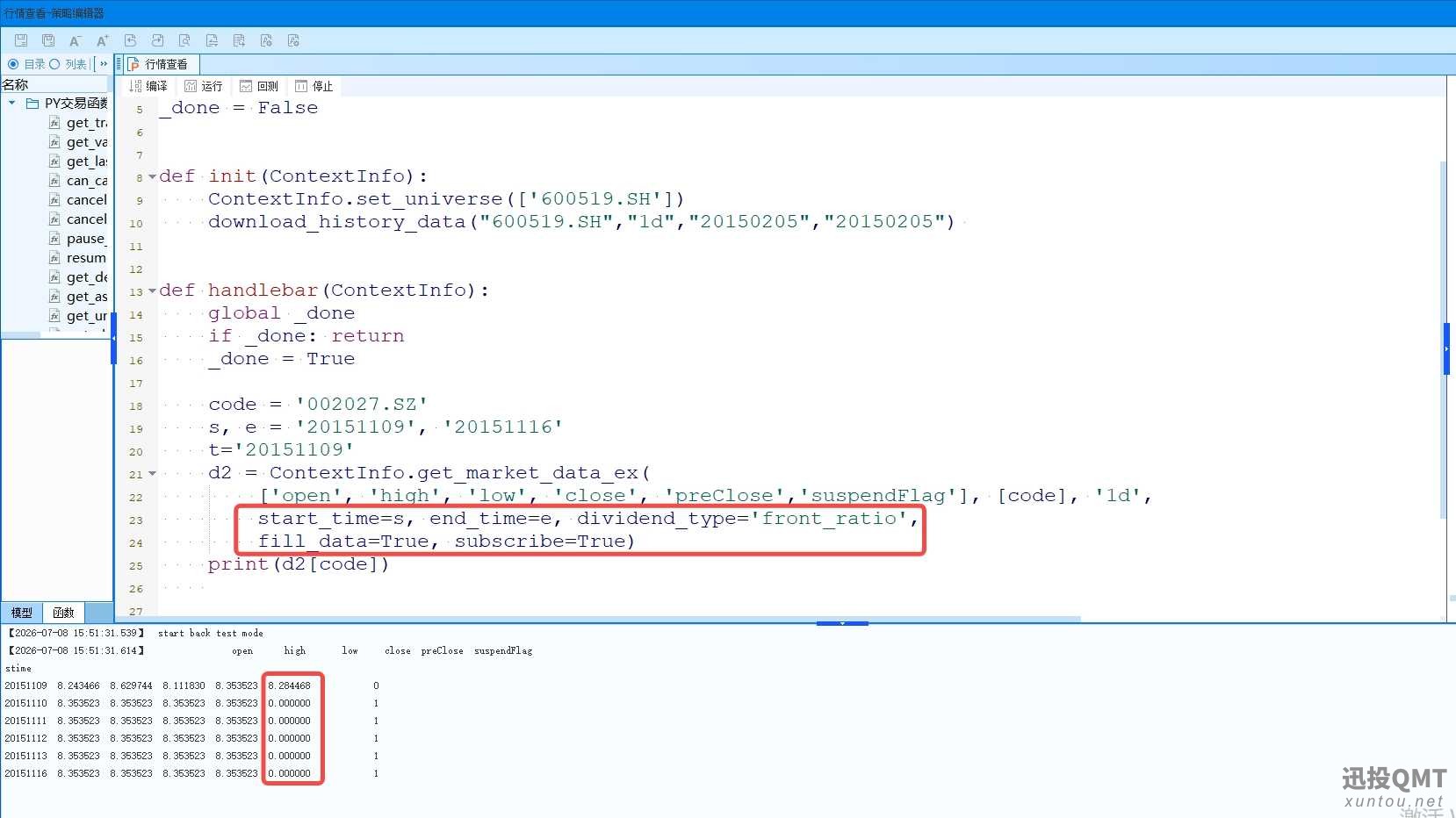The height and width of the screenshot is (818, 1456).
Task: Switch to the 函数 tab
Action: pyautogui.click(x=63, y=613)
